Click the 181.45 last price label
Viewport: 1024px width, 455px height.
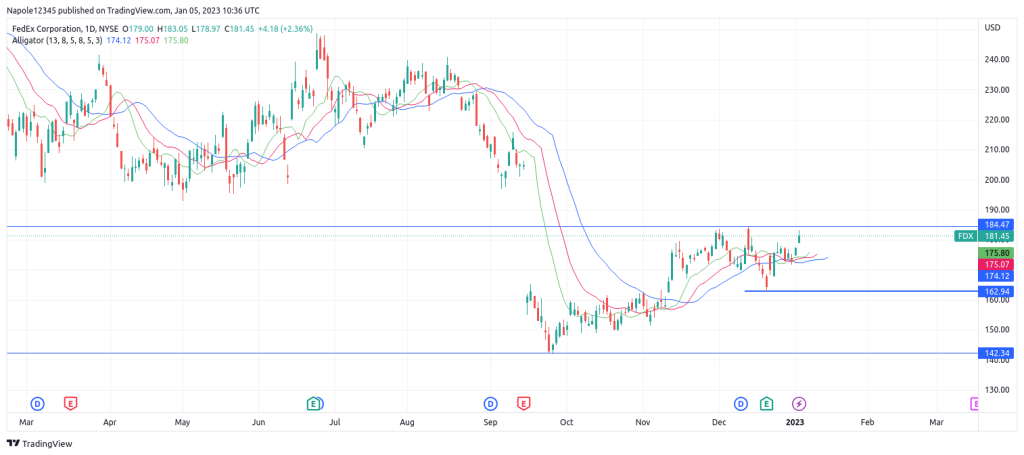[x=995, y=236]
